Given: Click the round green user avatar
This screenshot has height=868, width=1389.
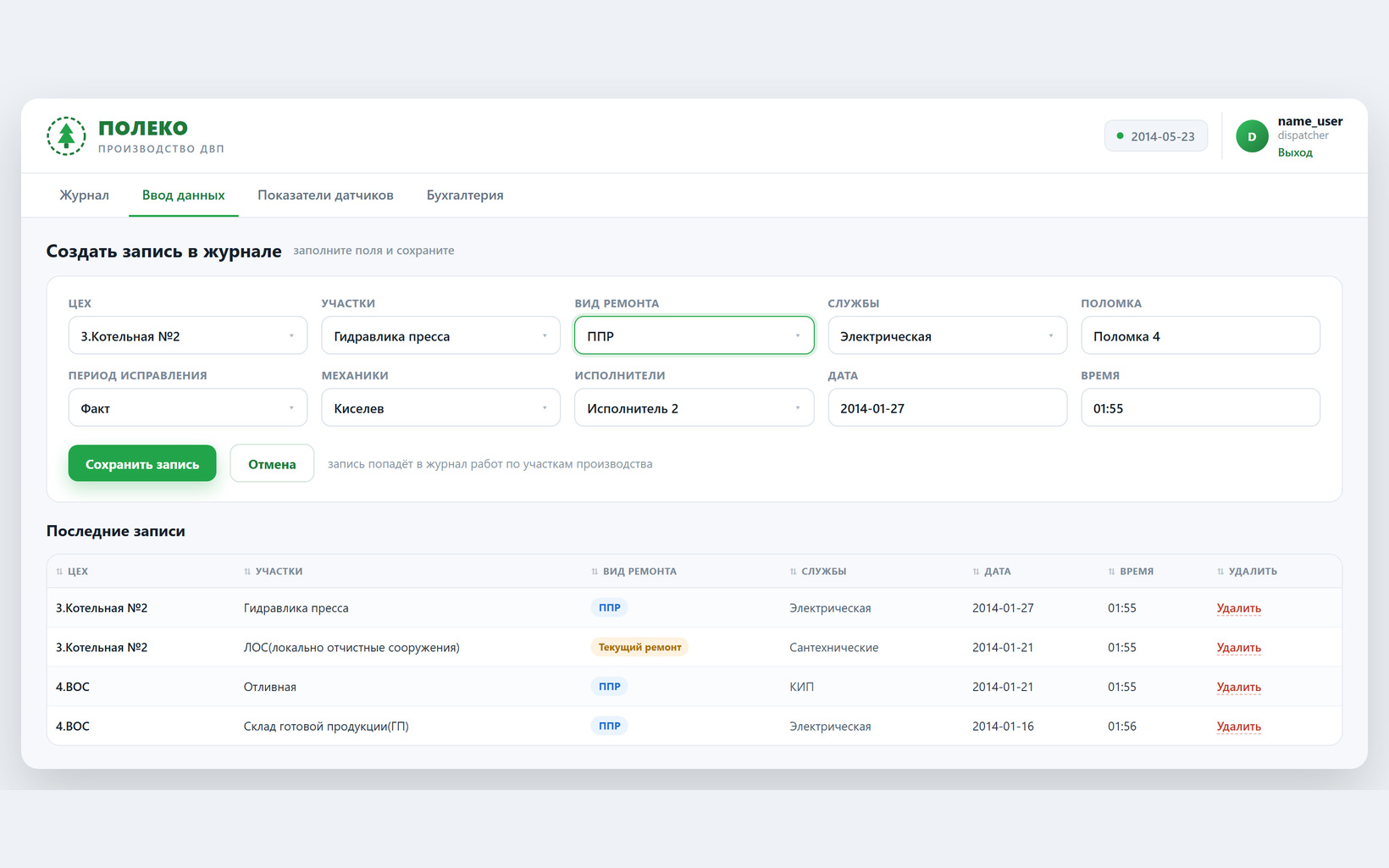Looking at the screenshot, I should 1252,136.
